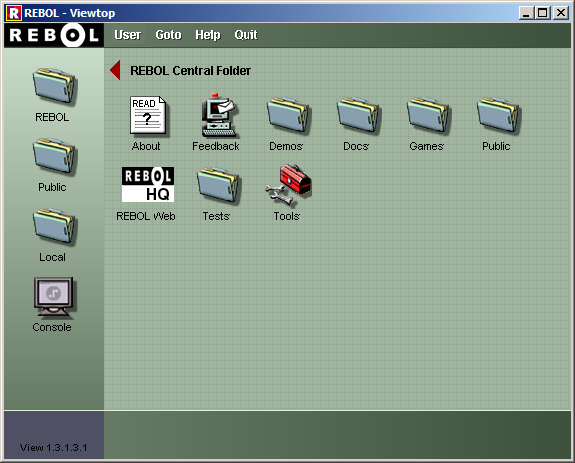This screenshot has width=575, height=463.
Task: Click the REBOL Central Folder heading
Action: click(x=190, y=70)
